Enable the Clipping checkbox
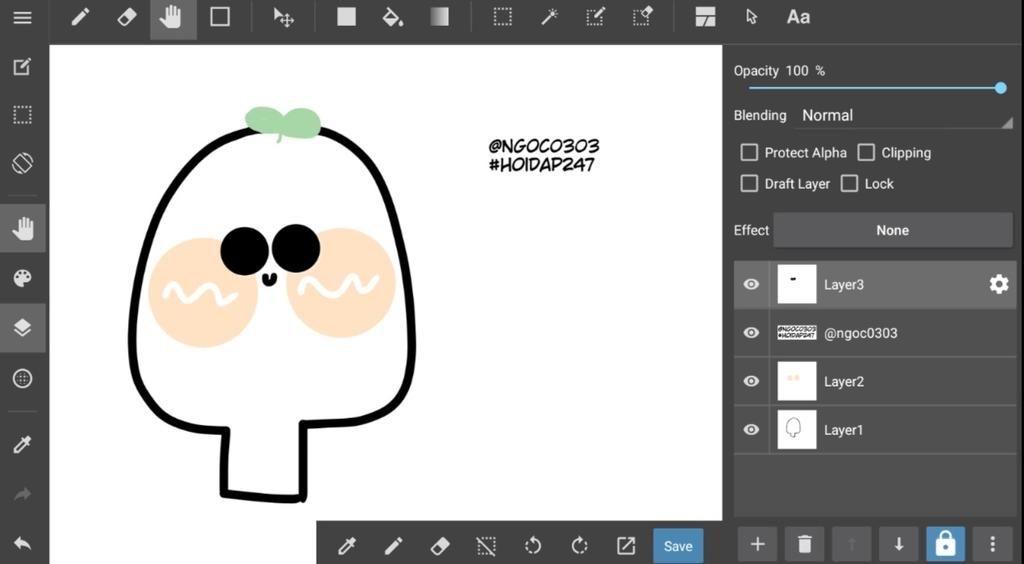This screenshot has height=564, width=1024. 865,153
